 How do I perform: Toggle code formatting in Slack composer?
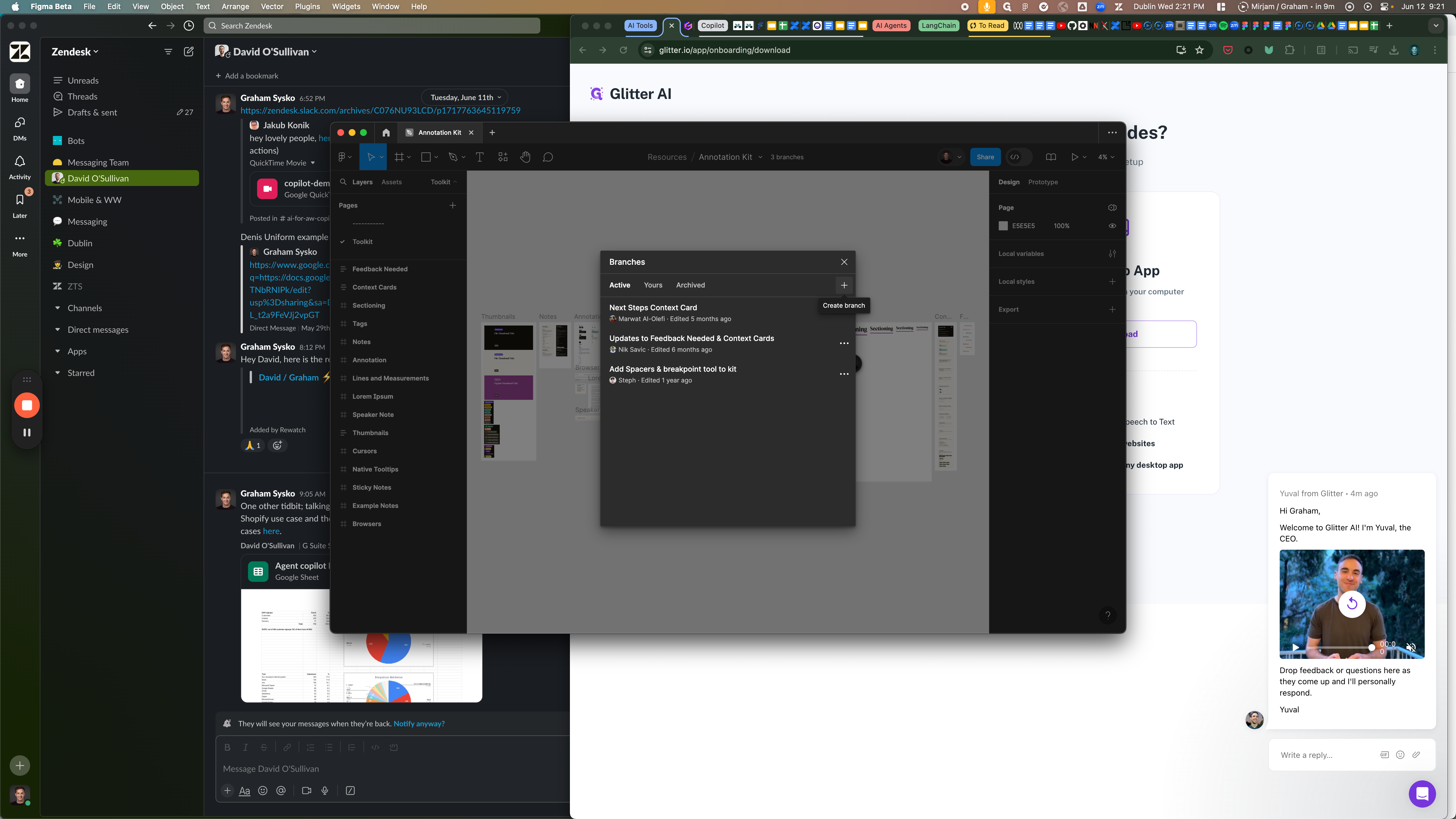tap(375, 747)
